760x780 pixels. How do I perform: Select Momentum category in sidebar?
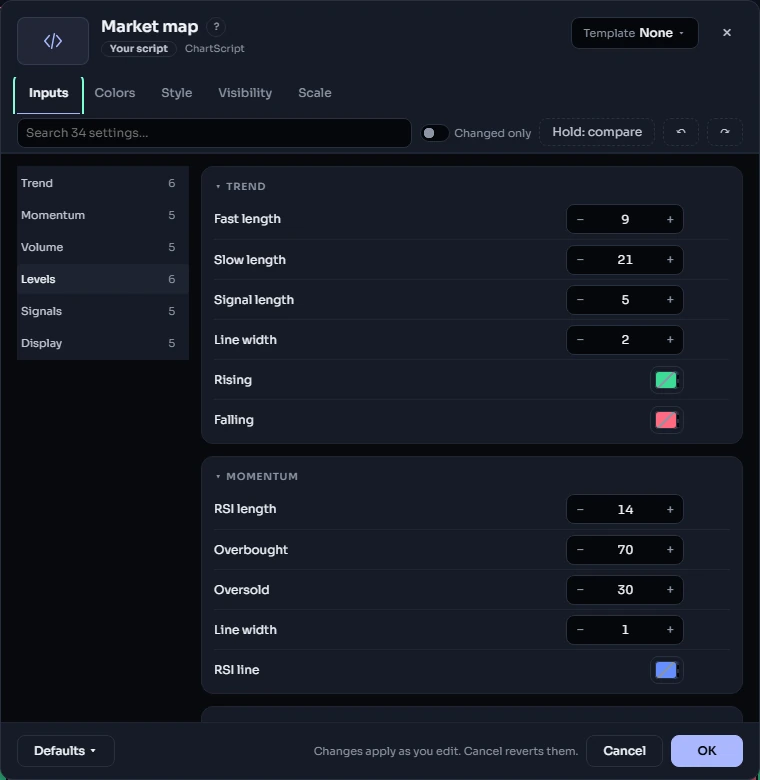pyautogui.click(x=103, y=215)
